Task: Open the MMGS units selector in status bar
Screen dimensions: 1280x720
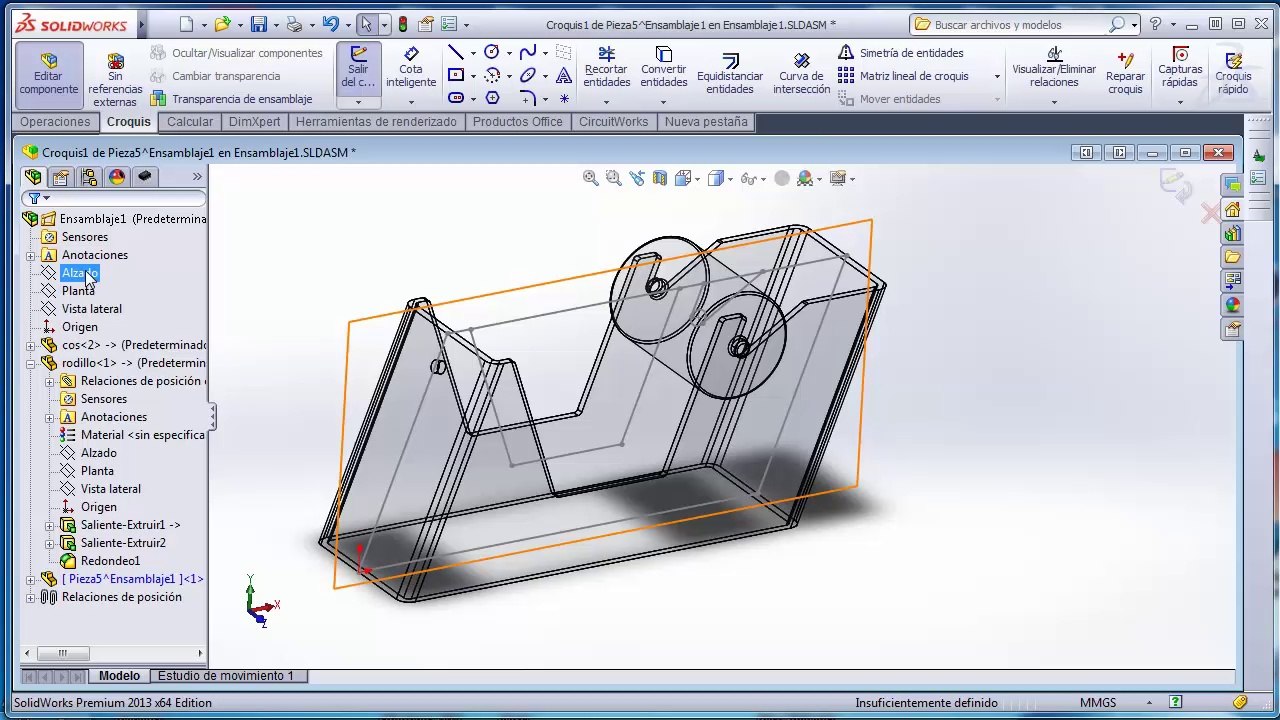Action: [1098, 703]
